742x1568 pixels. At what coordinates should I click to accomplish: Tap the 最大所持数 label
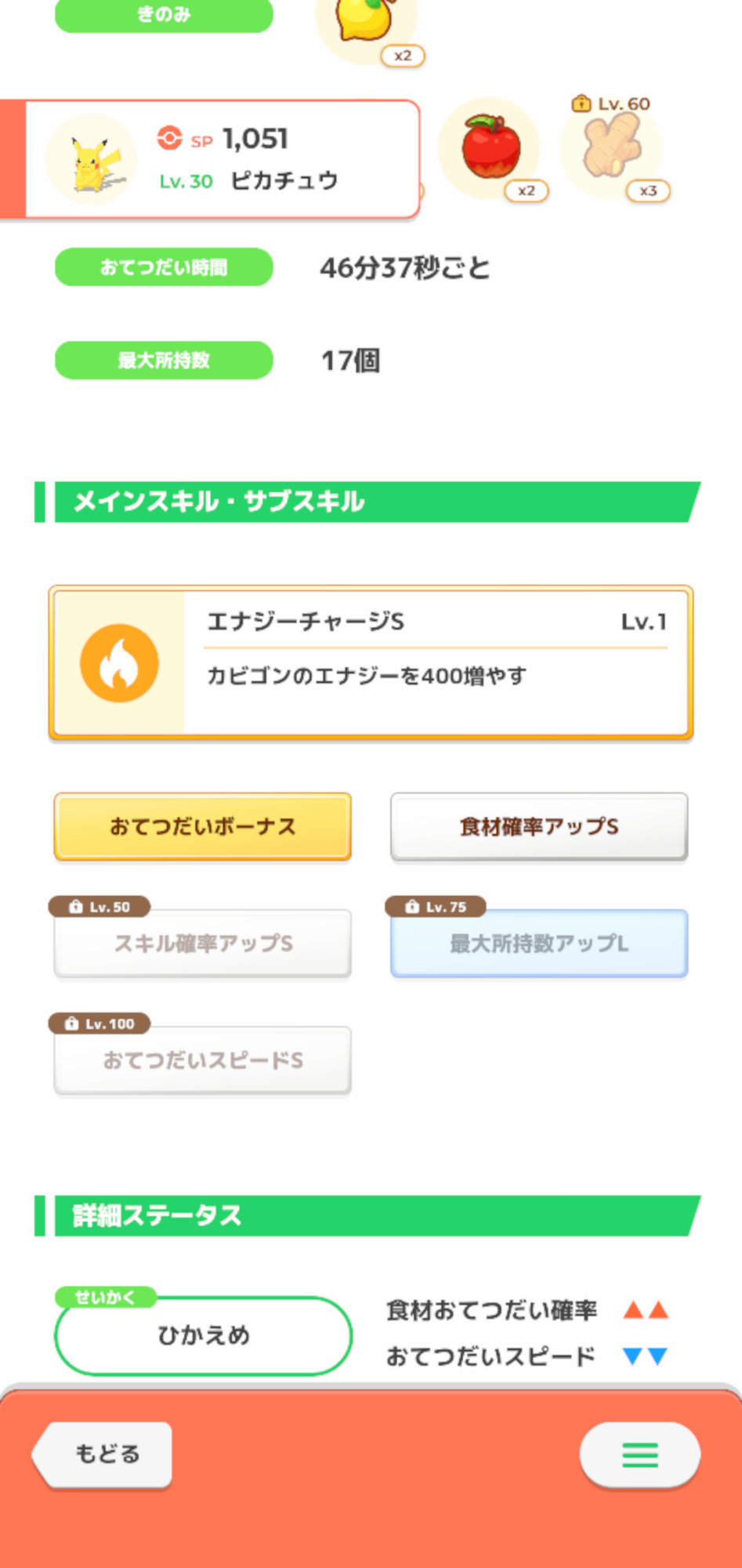164,361
